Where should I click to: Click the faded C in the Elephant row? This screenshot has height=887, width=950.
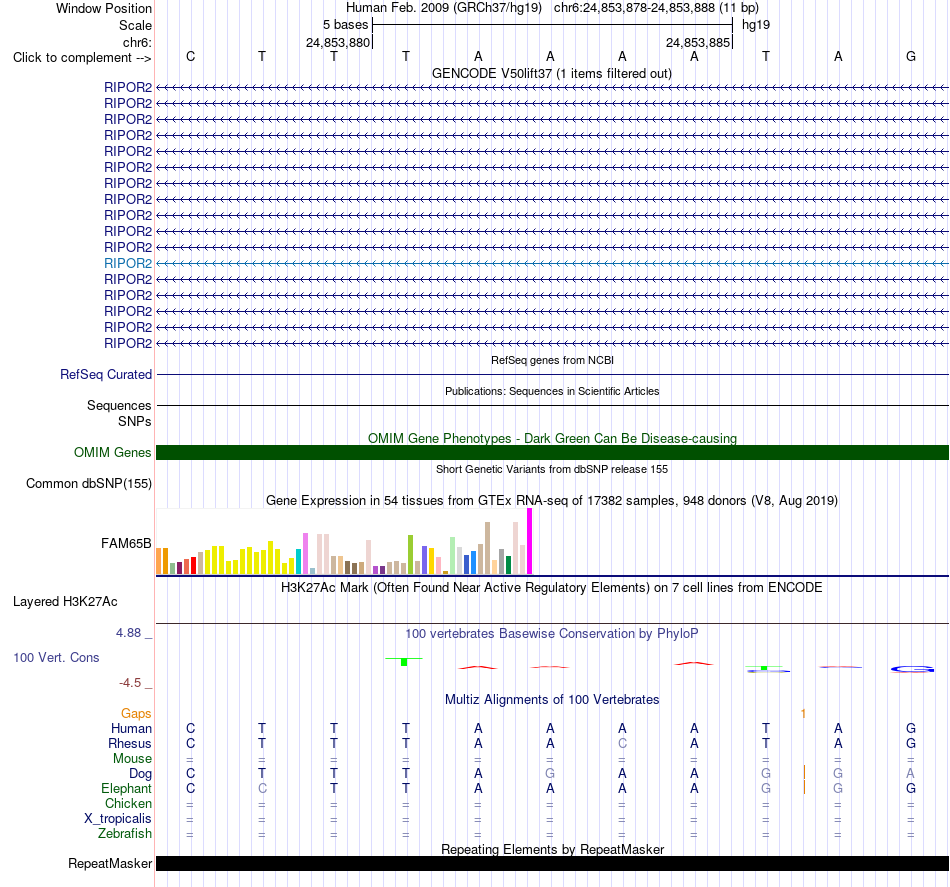coord(262,788)
